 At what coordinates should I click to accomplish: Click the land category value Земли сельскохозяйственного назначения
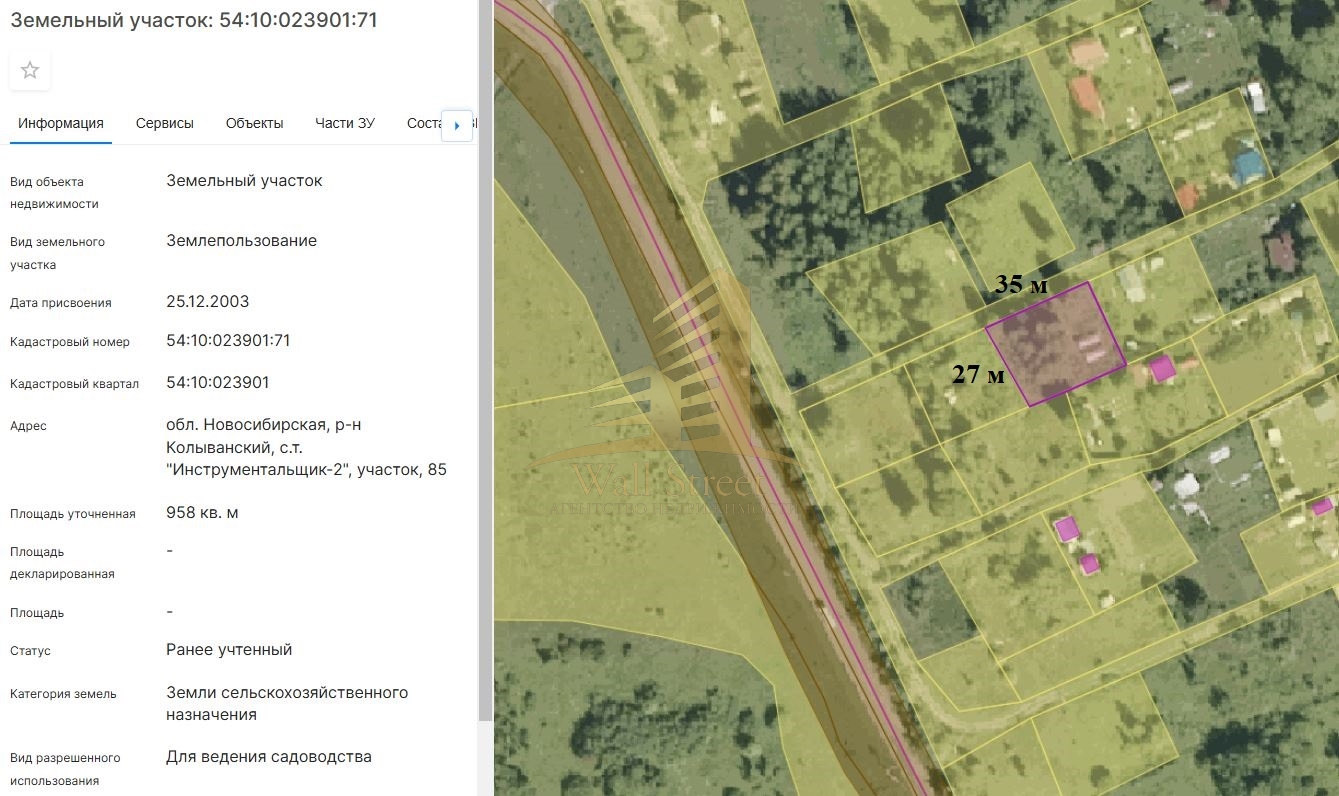click(287, 704)
